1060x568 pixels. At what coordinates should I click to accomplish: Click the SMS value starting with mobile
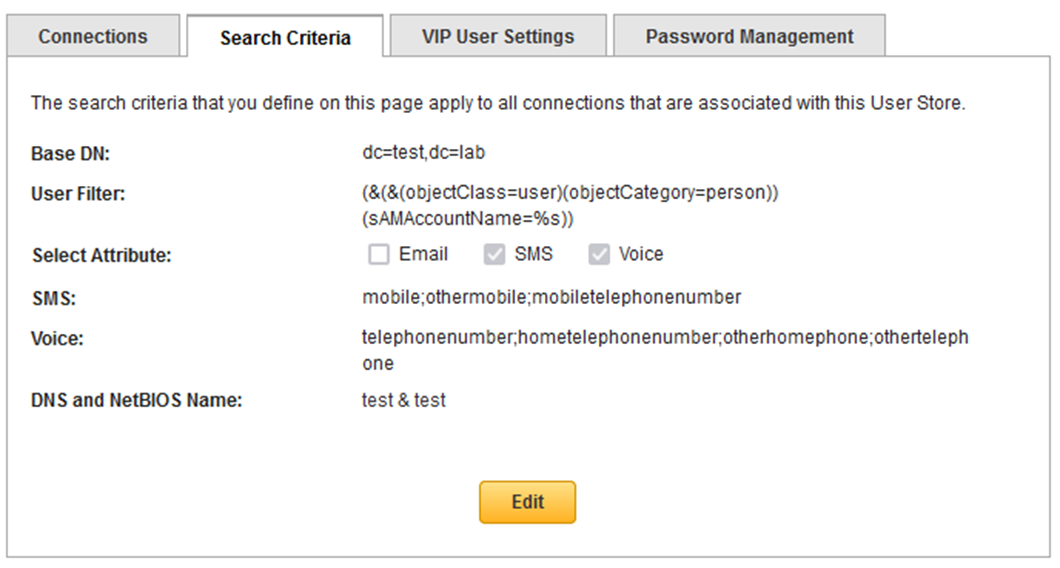551,297
